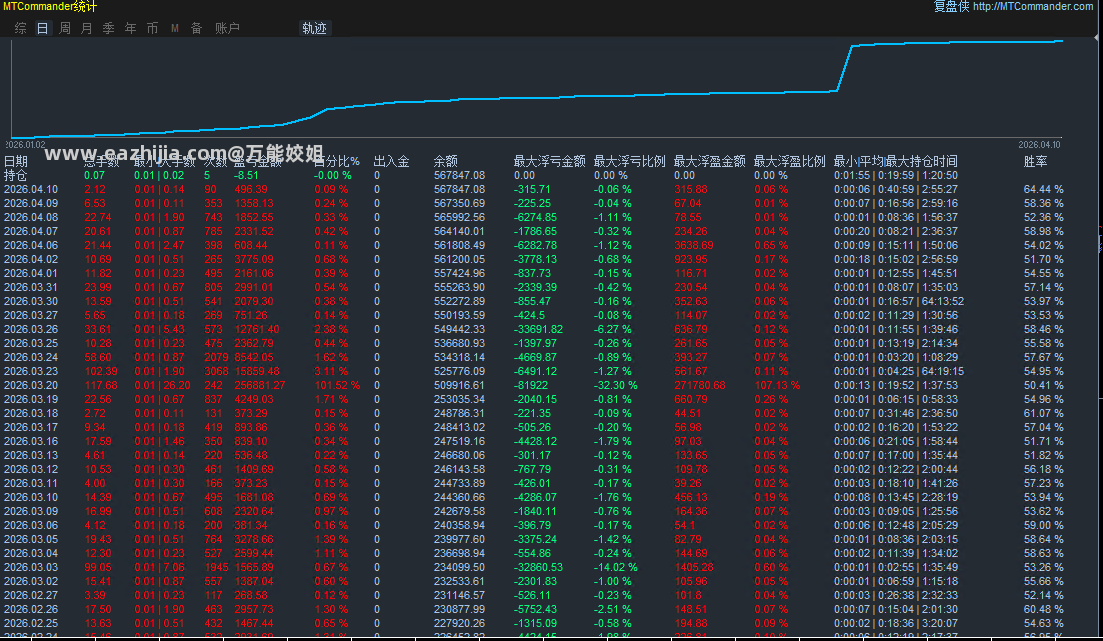Image resolution: width=1103 pixels, height=641 pixels.
Task: Select the 2026.03.25 date row
Action: pyautogui.click(x=535, y=343)
